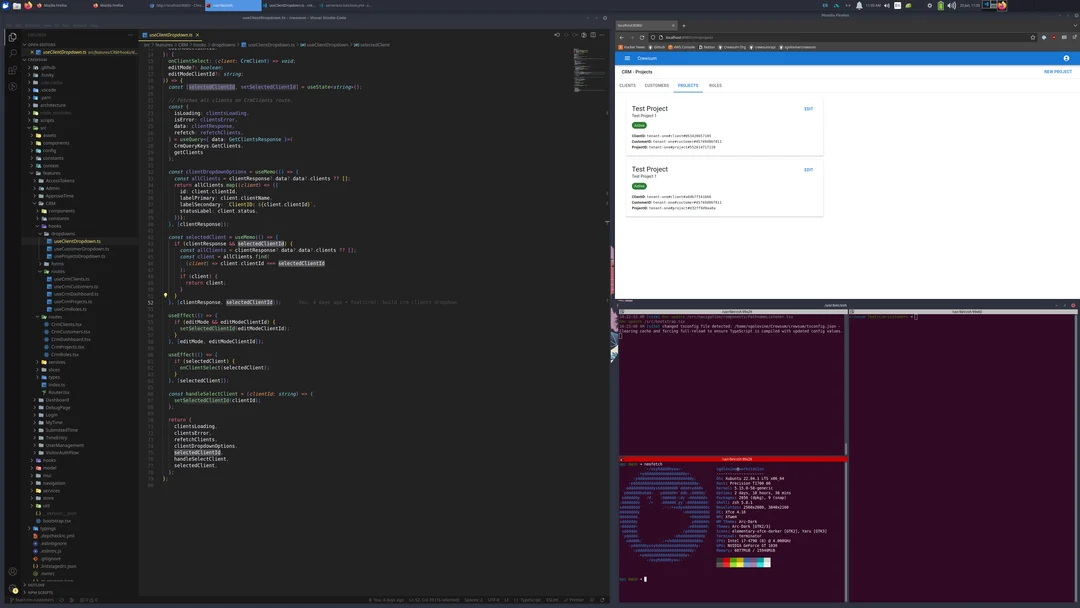Open the hamburger menu in the Crewsum navbar
The width and height of the screenshot is (1080, 608).
coord(628,58)
